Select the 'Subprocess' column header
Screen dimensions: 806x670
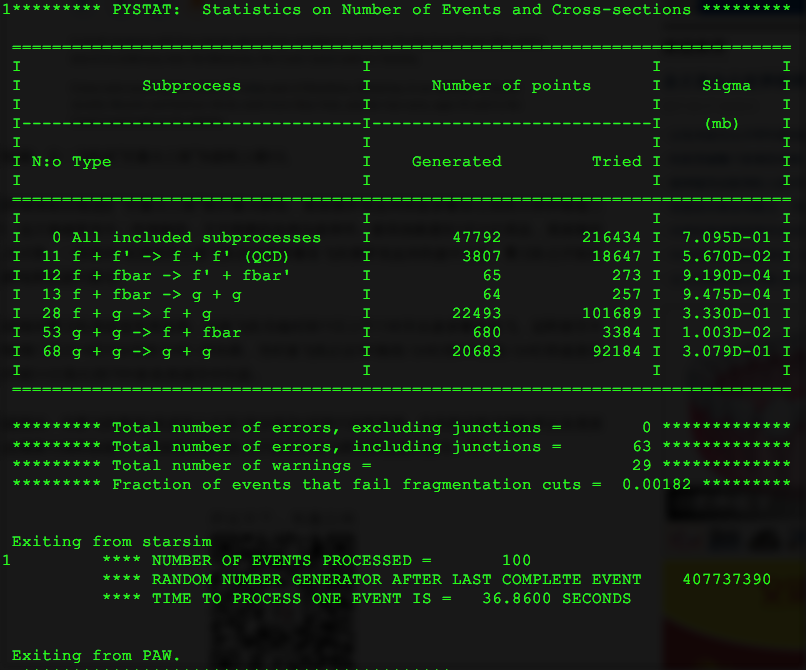point(191,85)
